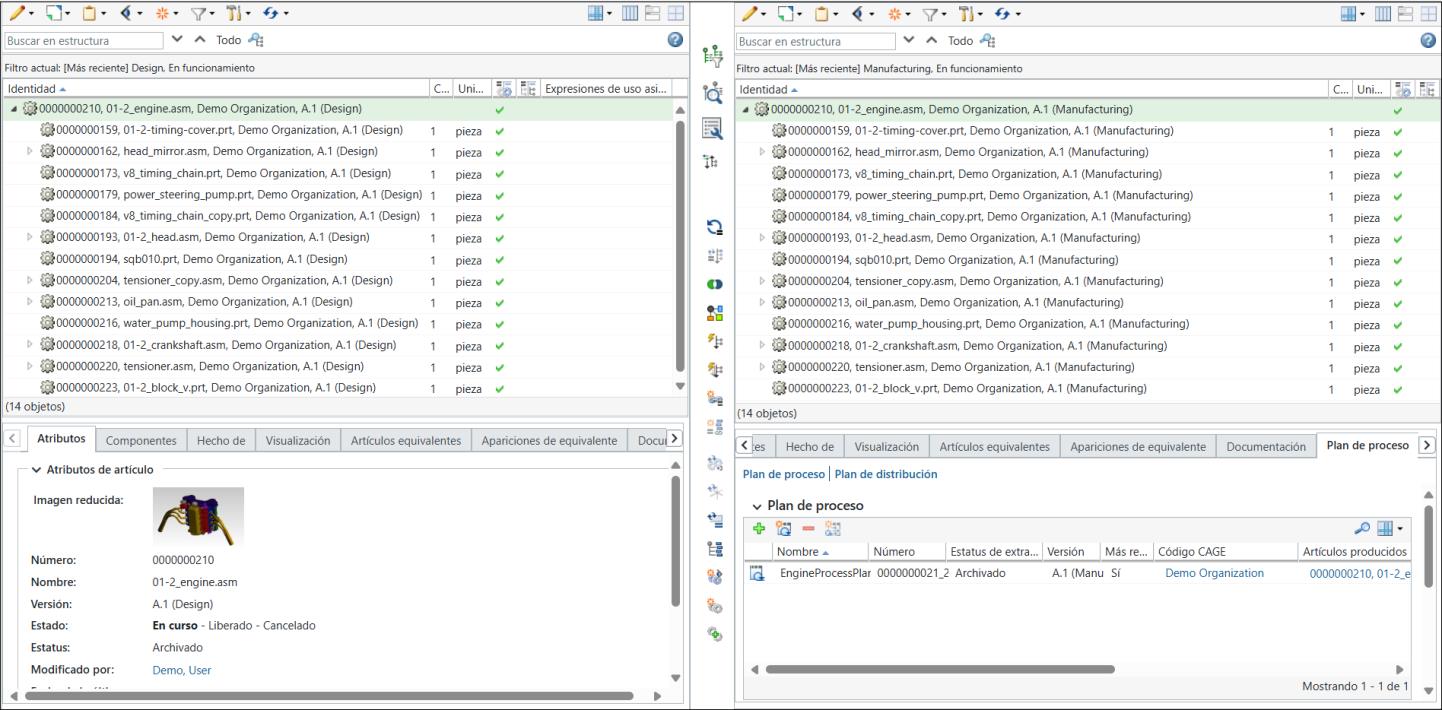
Task: Open the Documentación tab in Manufacturing pane
Action: [1266, 447]
